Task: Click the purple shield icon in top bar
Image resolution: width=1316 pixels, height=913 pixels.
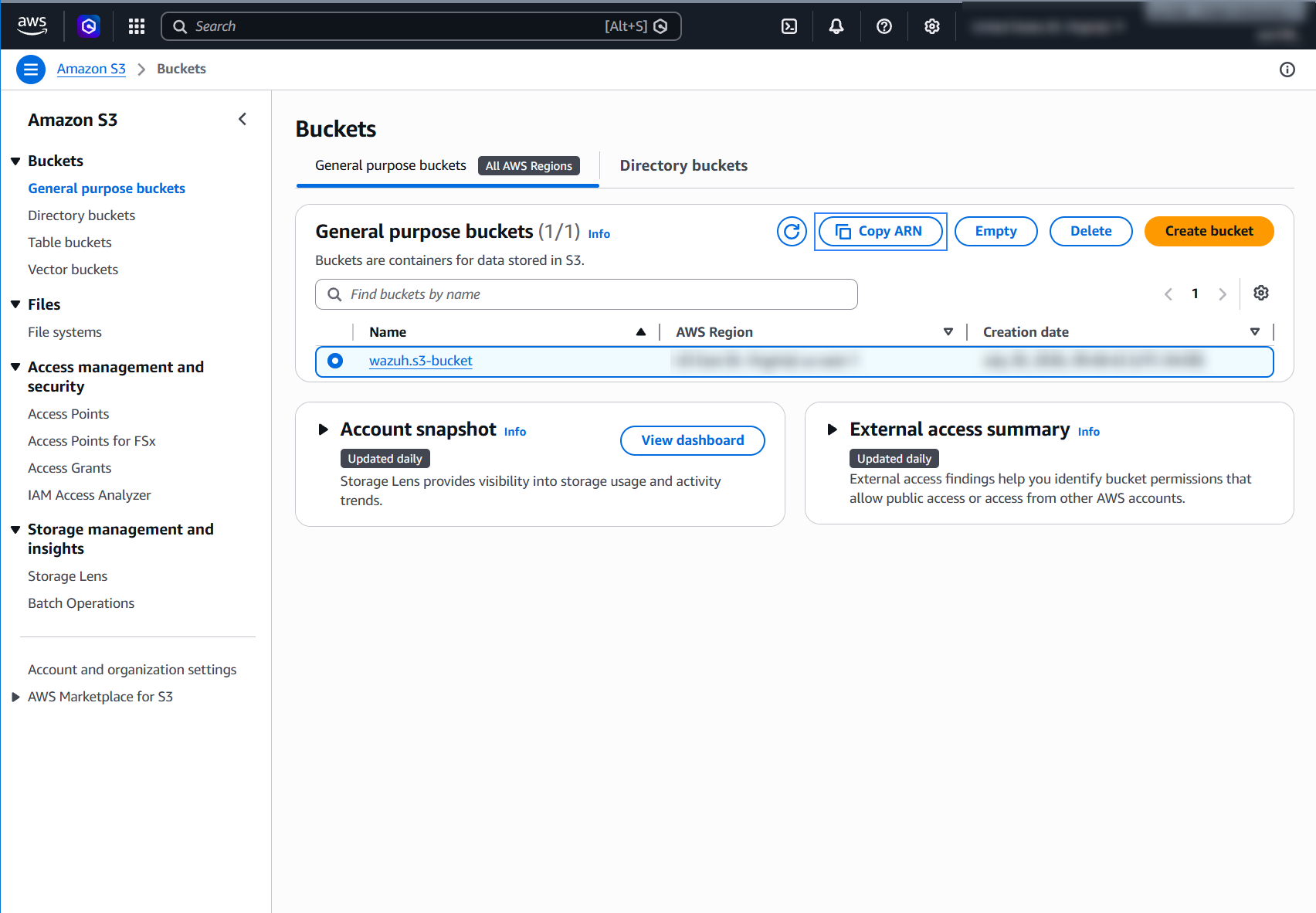Action: tap(89, 26)
